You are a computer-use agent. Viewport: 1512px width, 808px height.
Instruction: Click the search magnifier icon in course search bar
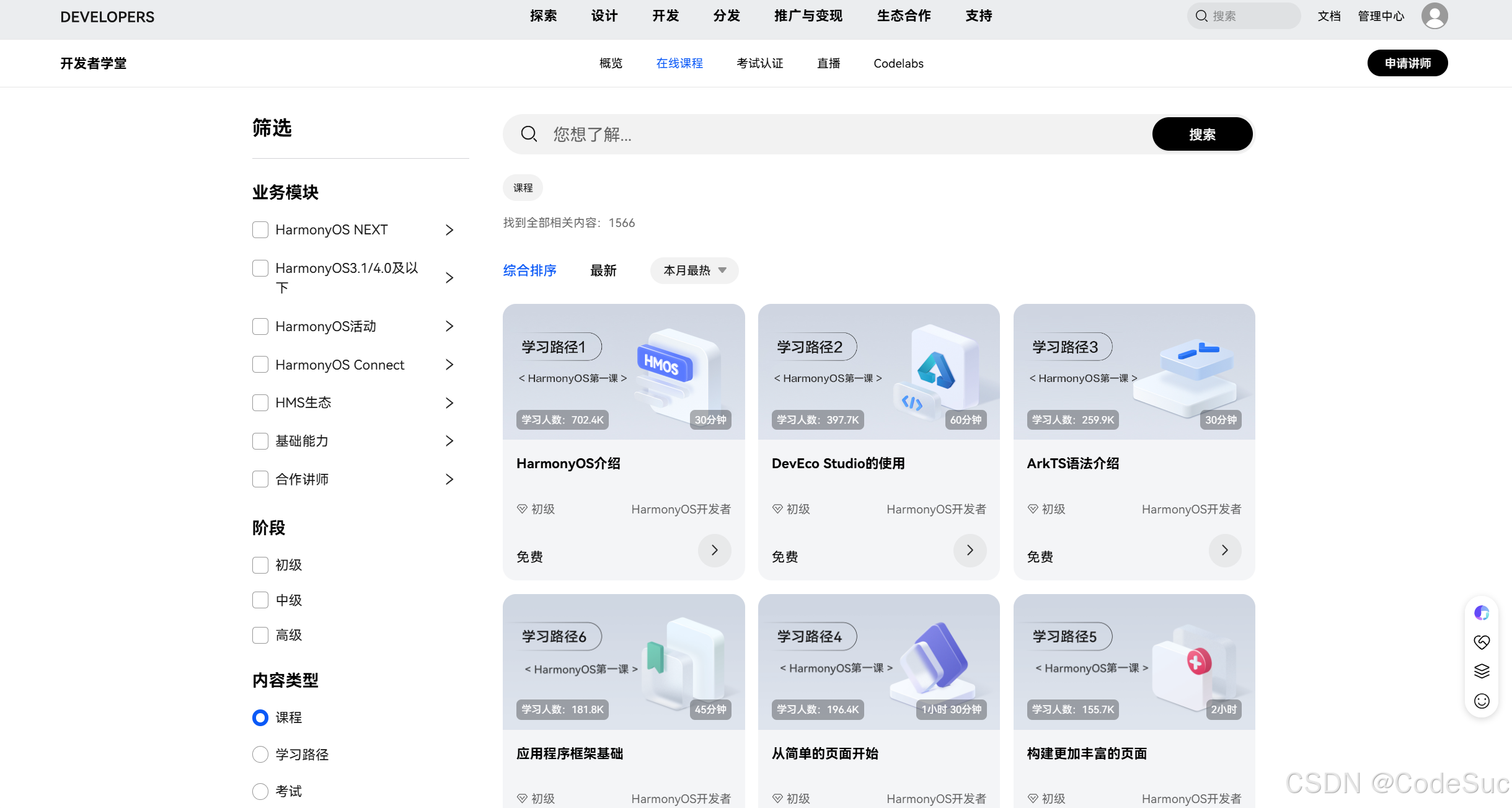tap(528, 134)
